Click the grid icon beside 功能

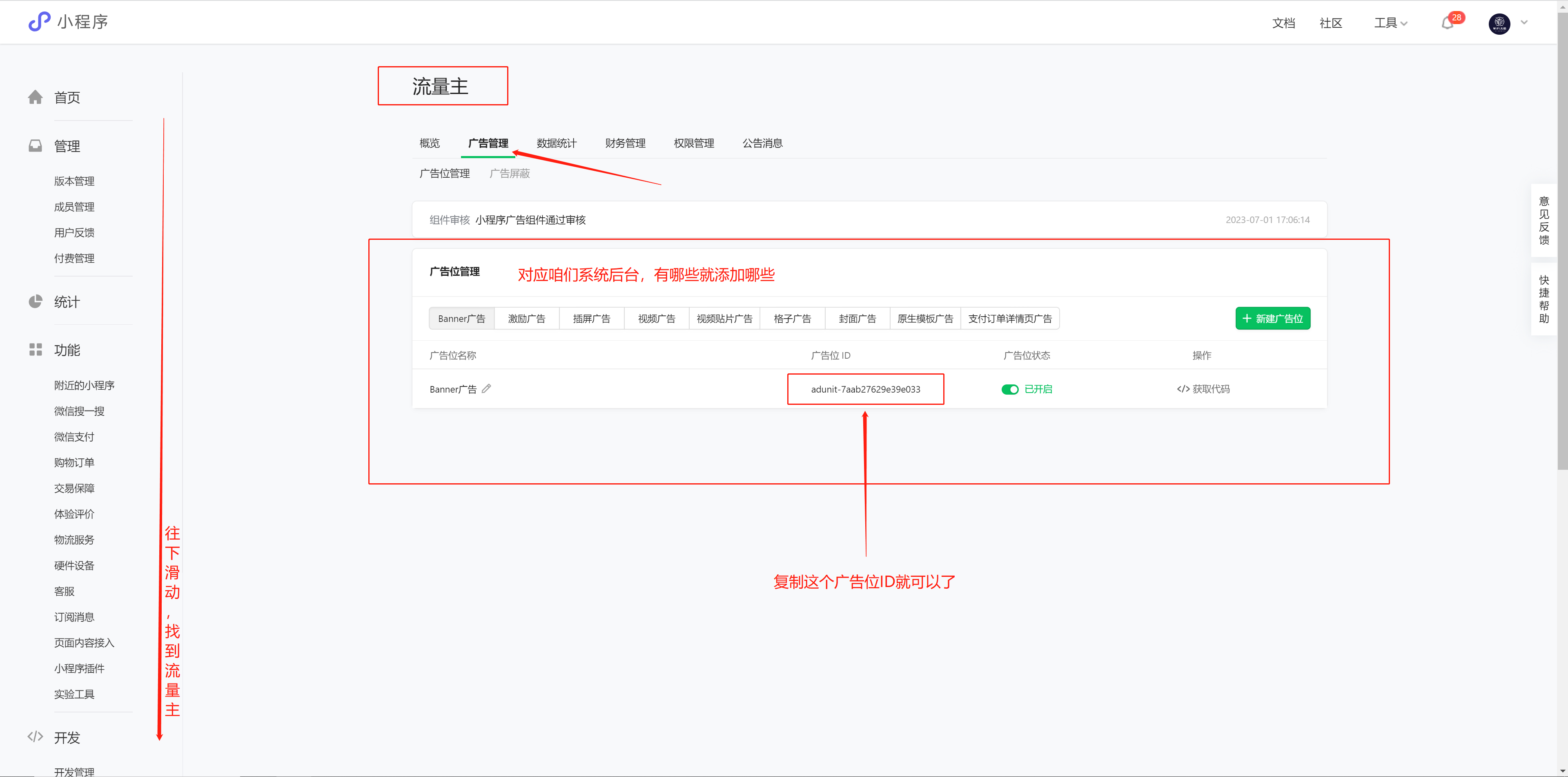click(35, 350)
